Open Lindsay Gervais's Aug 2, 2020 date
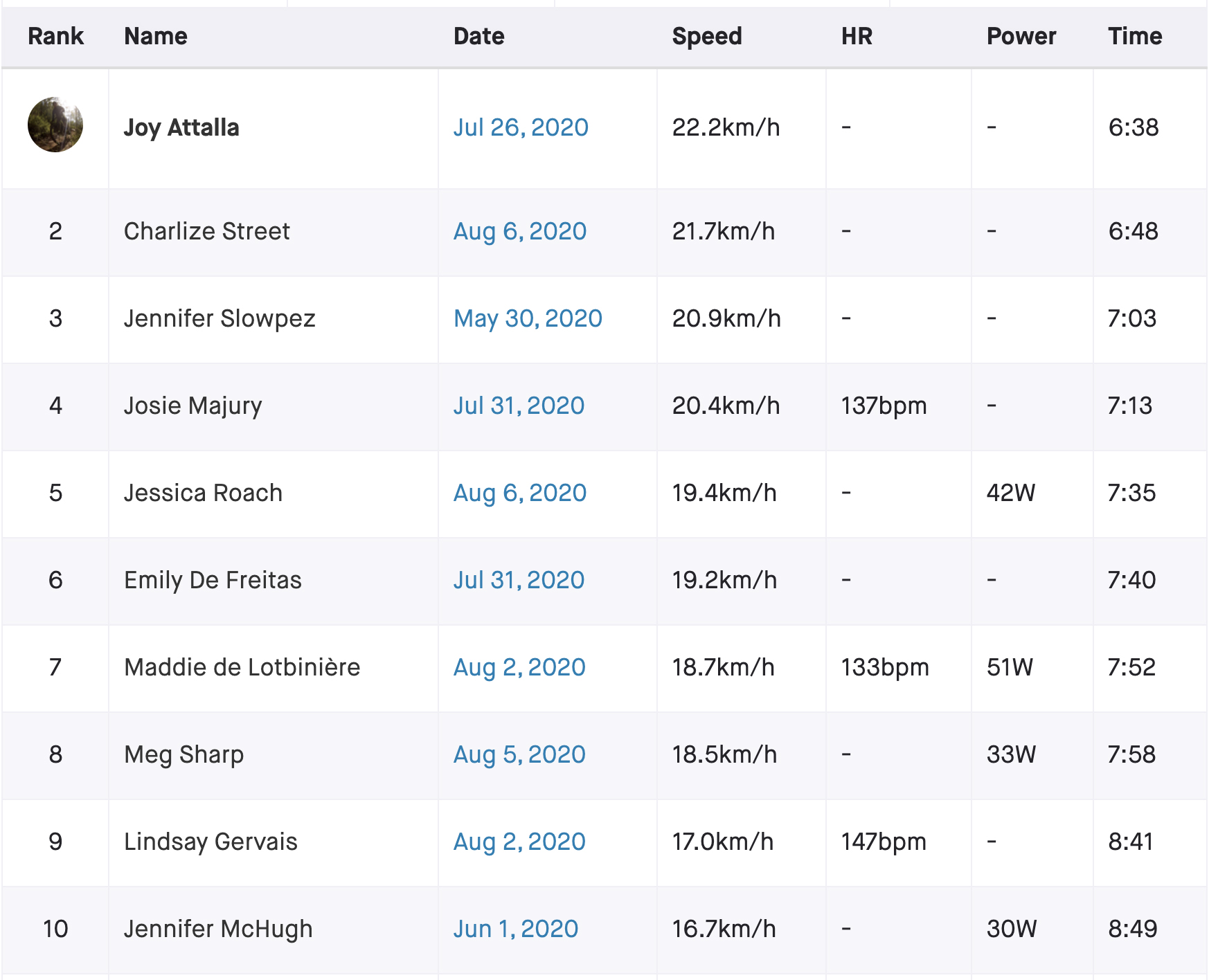Screen dimensions: 1209x980 pos(519,842)
